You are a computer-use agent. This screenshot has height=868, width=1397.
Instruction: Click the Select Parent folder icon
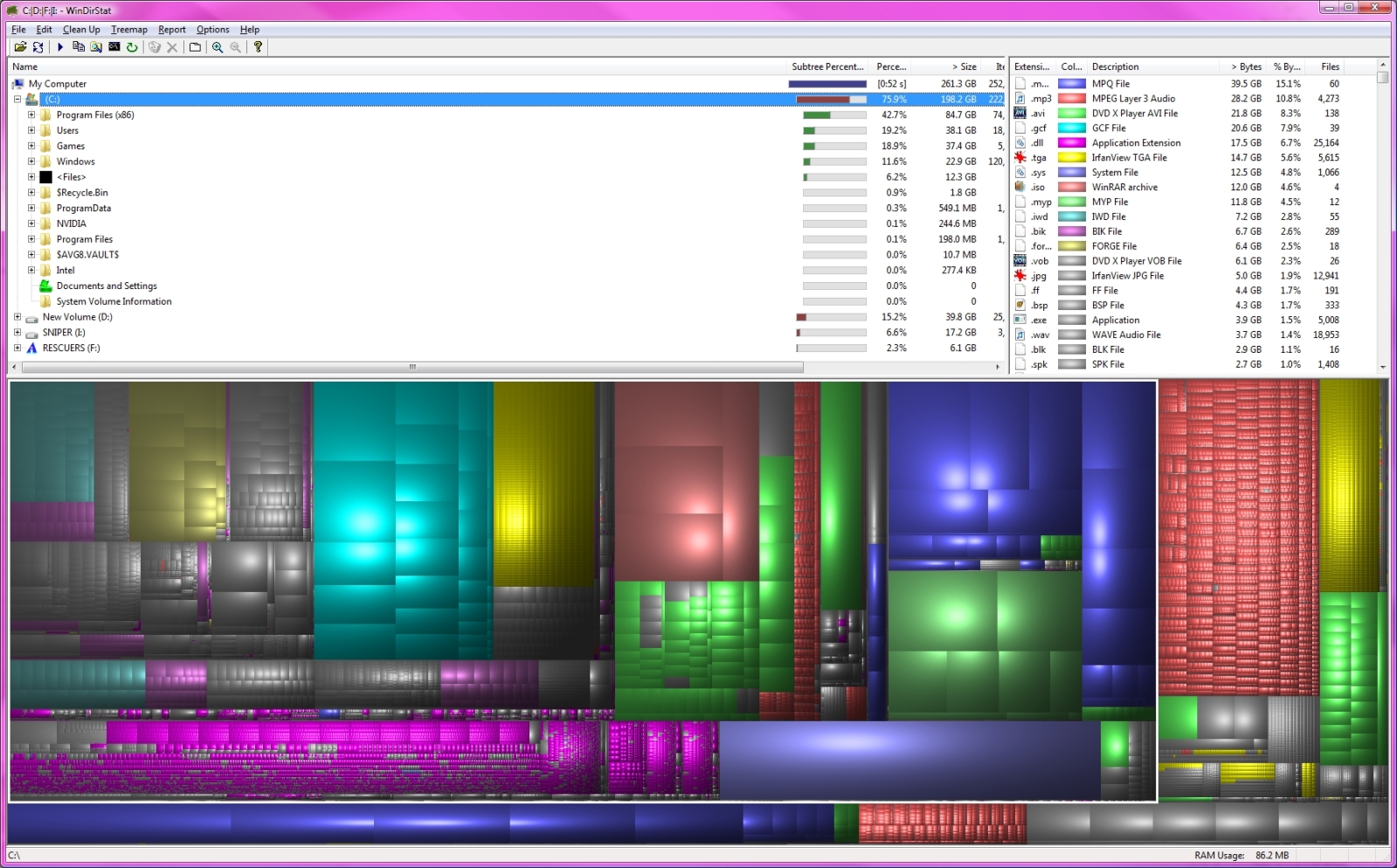point(195,47)
